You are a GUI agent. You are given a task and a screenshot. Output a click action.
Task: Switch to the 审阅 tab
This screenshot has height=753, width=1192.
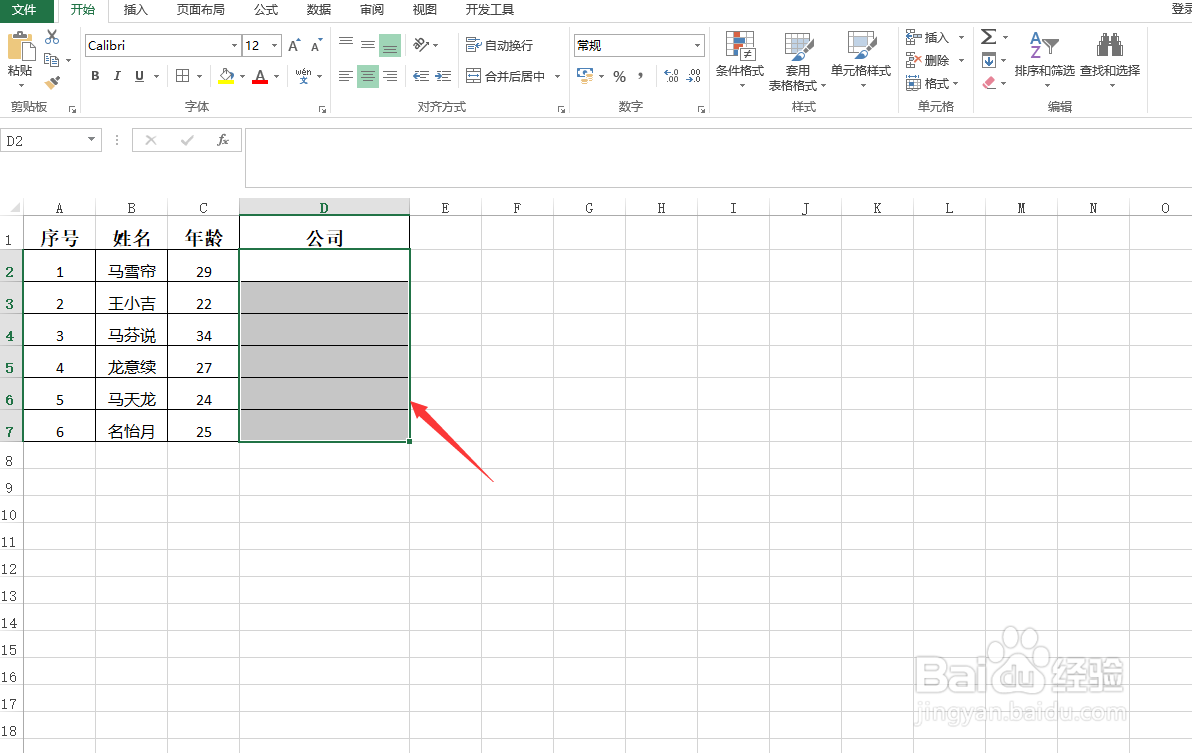(372, 10)
